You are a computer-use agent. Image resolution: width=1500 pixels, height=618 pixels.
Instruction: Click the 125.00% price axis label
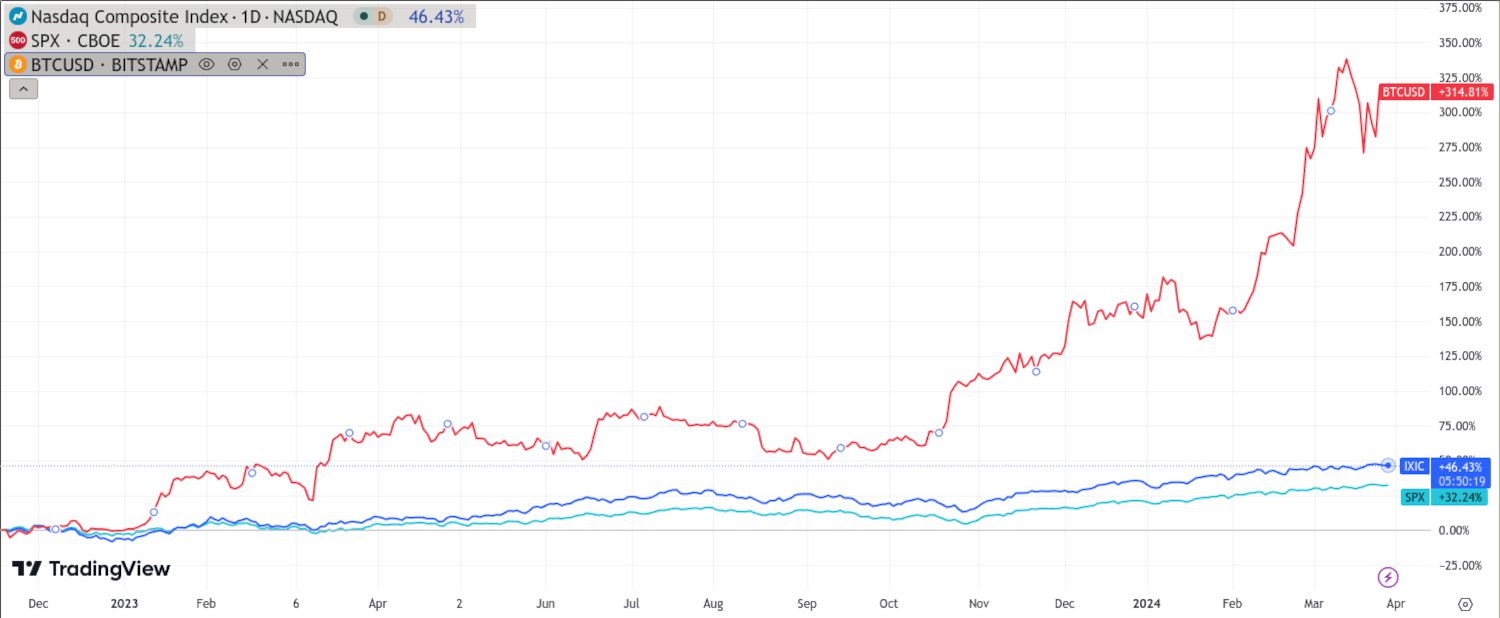point(1460,356)
